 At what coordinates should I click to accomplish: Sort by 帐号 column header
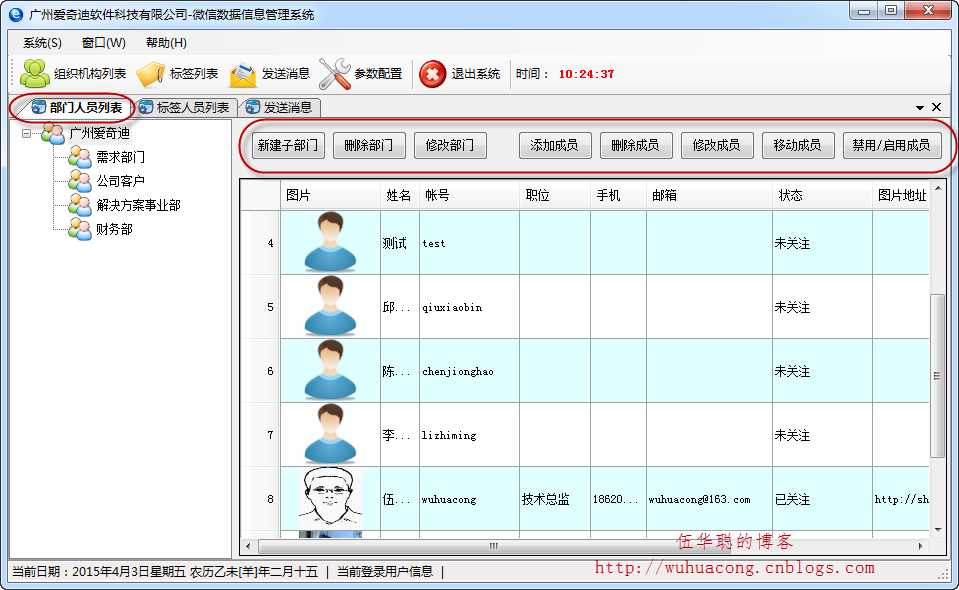point(469,196)
